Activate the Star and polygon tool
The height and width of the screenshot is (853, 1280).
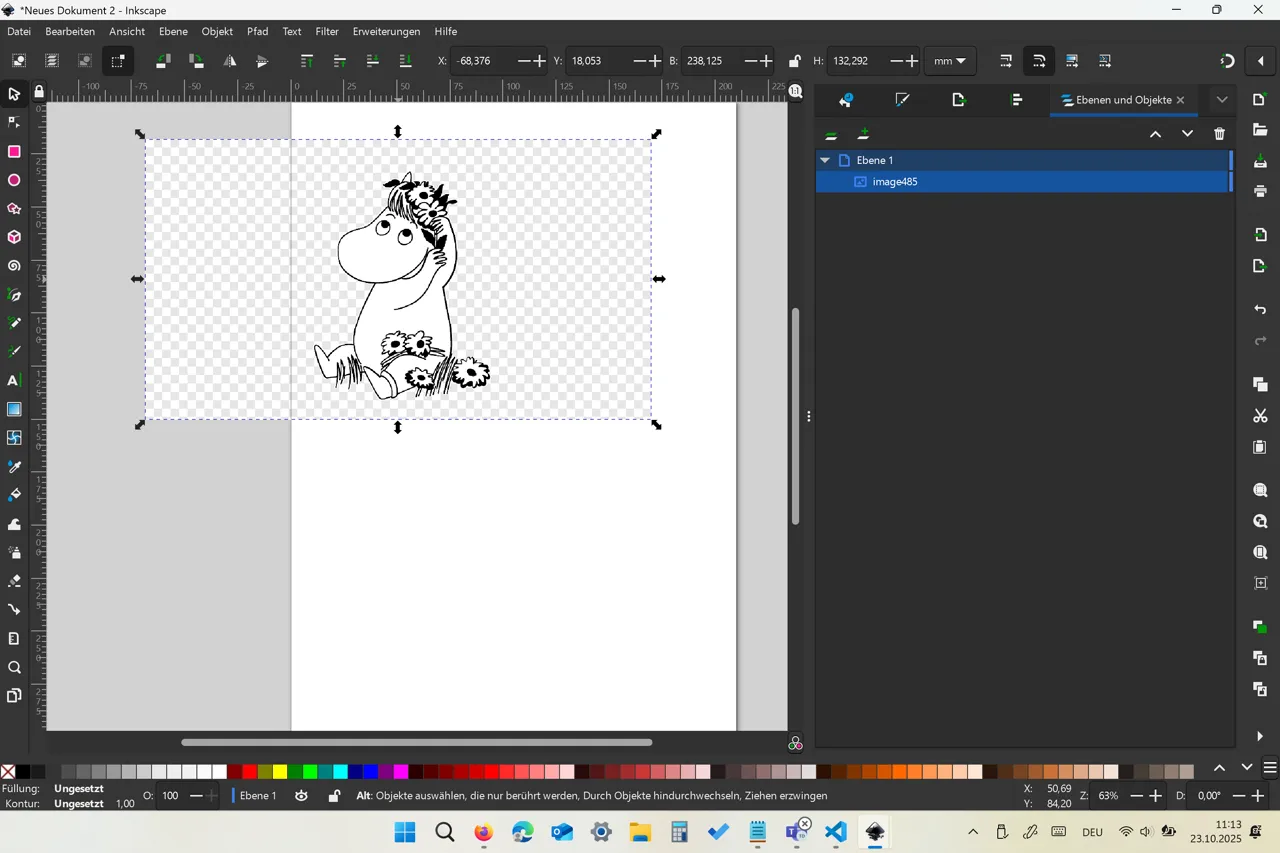(x=14, y=209)
